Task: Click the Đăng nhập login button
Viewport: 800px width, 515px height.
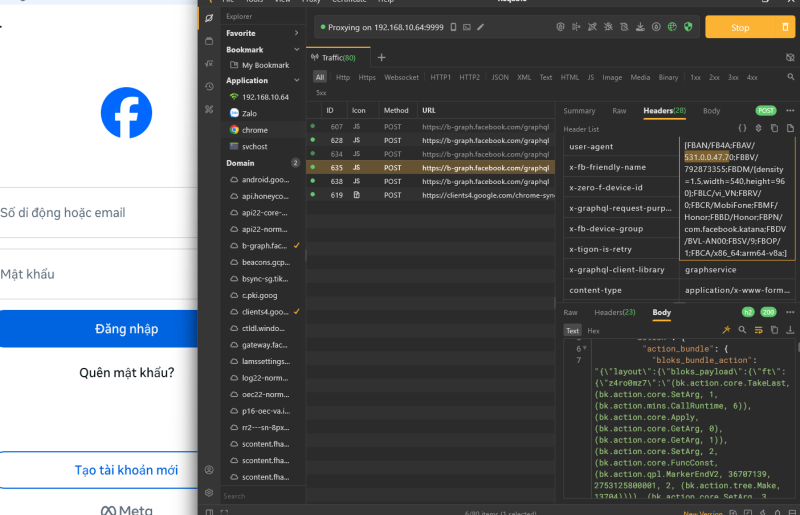Action: [x=126, y=328]
